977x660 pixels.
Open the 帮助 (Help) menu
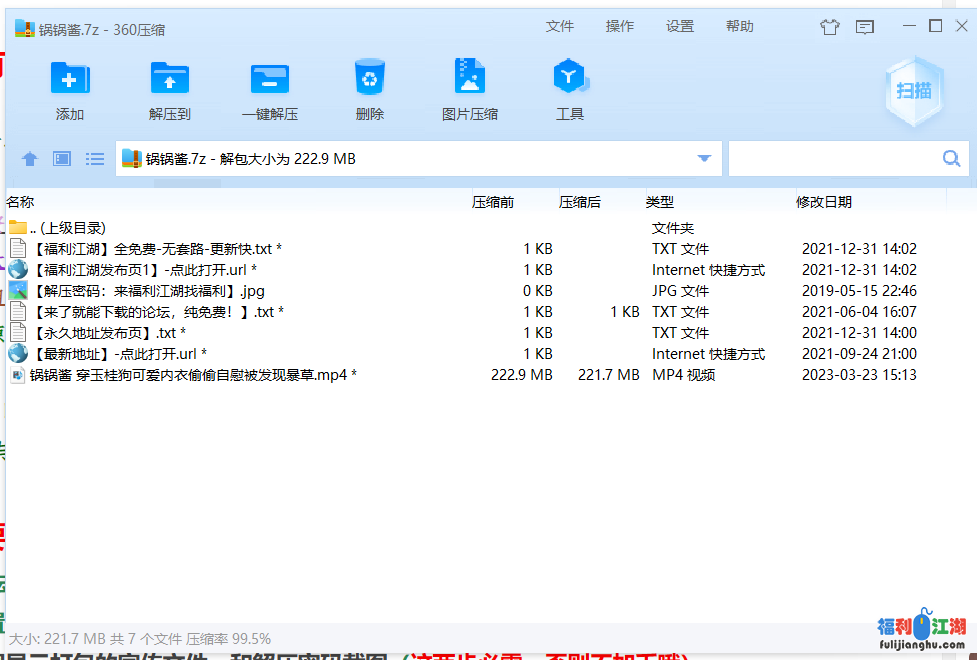(740, 27)
